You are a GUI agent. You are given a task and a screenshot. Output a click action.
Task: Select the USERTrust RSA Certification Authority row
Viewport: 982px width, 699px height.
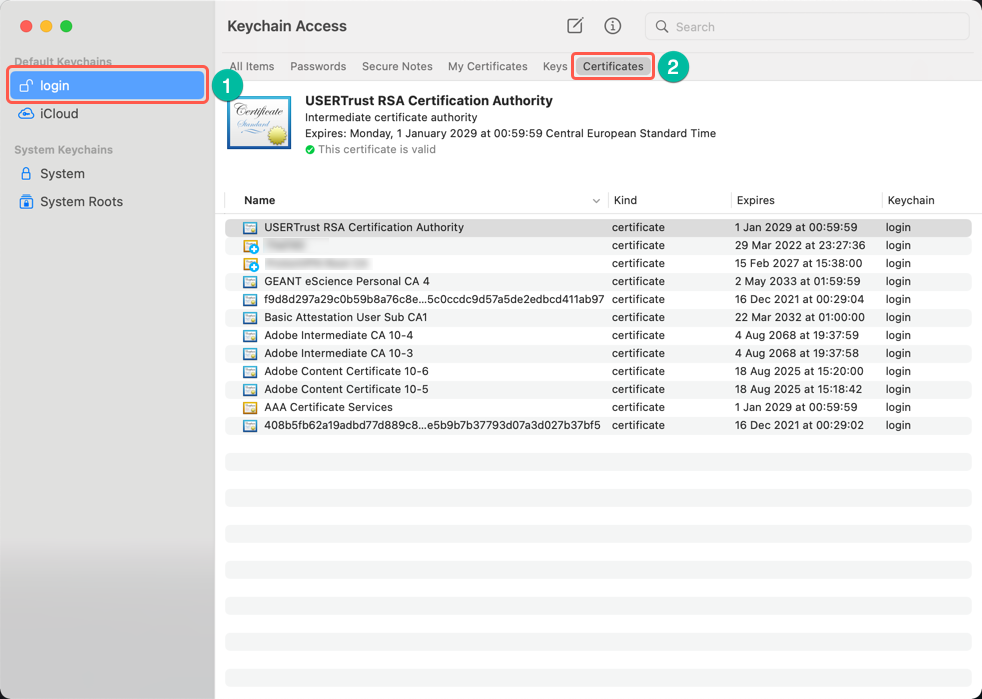point(598,227)
